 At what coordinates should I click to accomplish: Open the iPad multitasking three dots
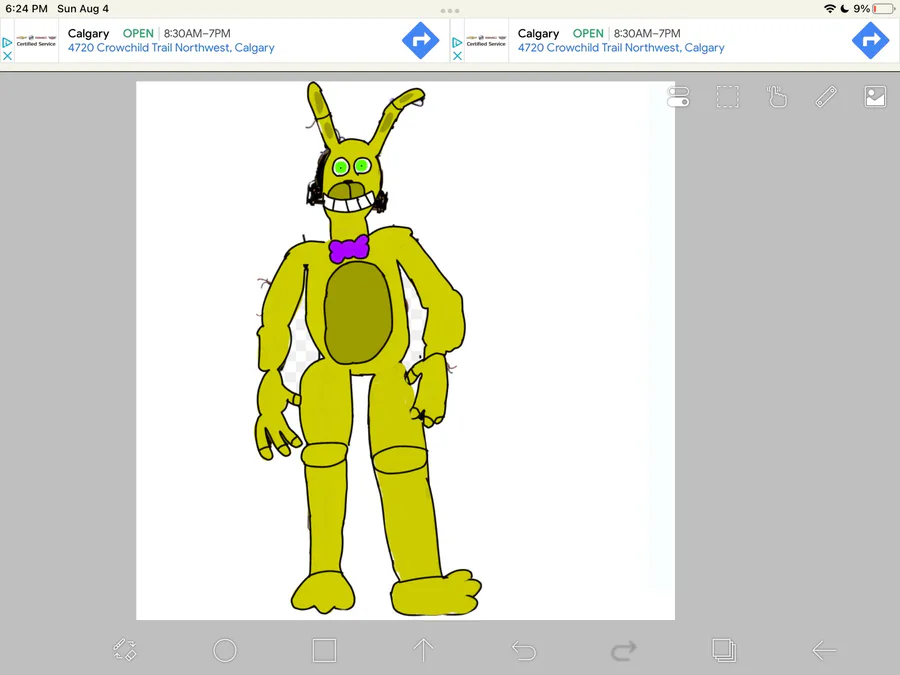click(450, 10)
